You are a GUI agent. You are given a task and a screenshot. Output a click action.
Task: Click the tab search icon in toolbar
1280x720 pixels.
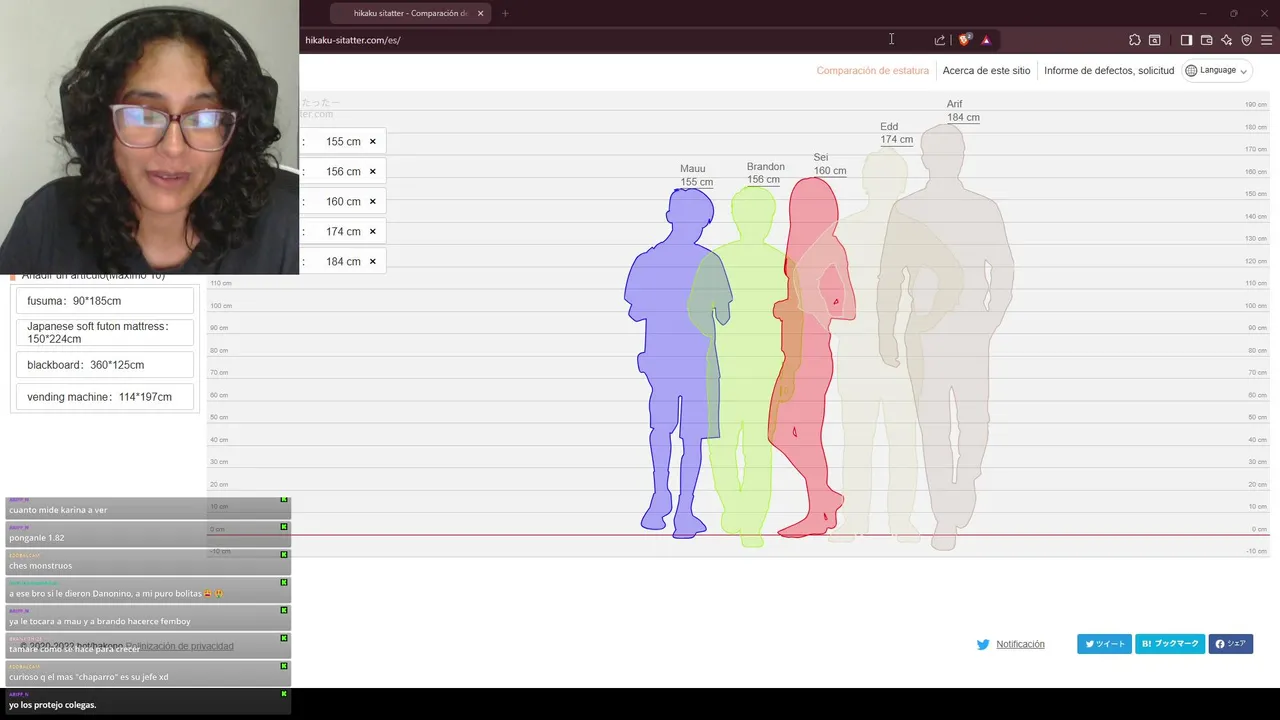pyautogui.click(x=1154, y=40)
